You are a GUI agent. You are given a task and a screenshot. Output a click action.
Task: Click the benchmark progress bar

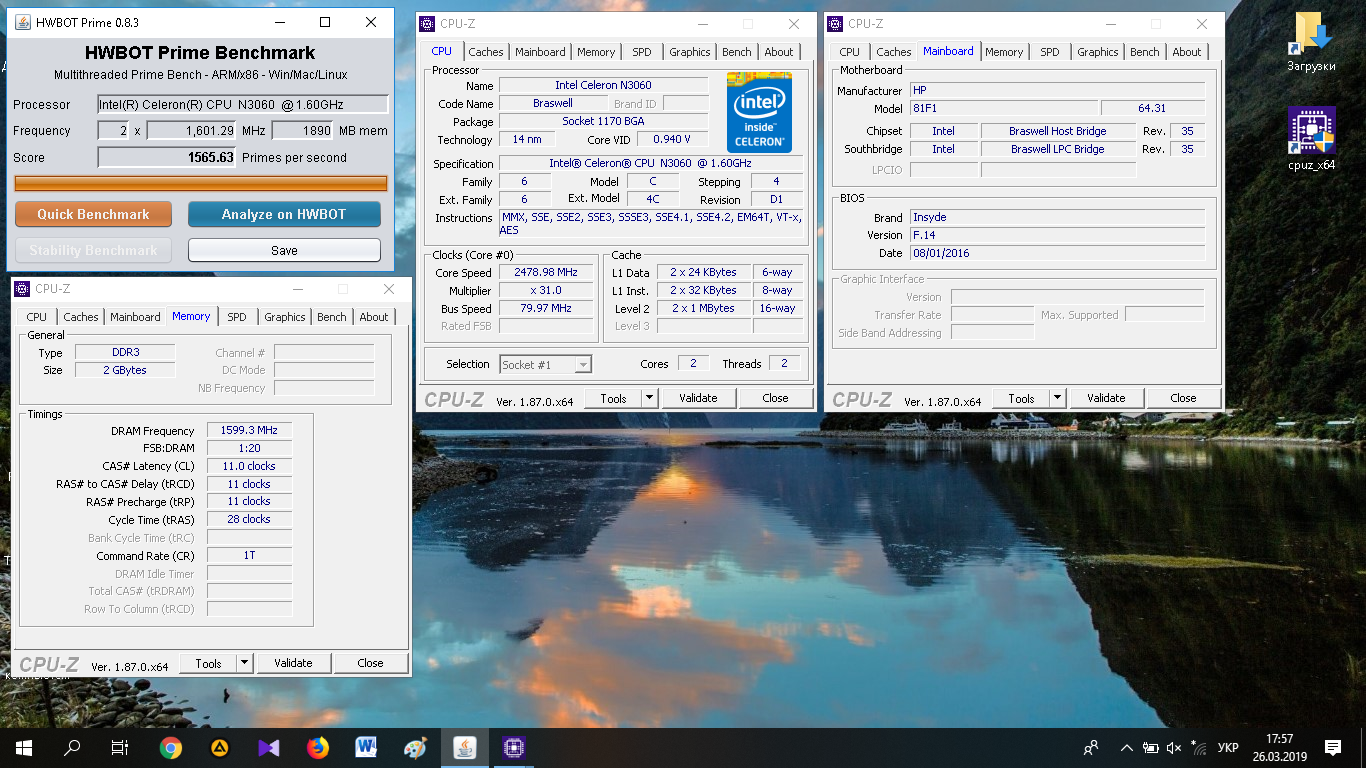click(x=201, y=183)
